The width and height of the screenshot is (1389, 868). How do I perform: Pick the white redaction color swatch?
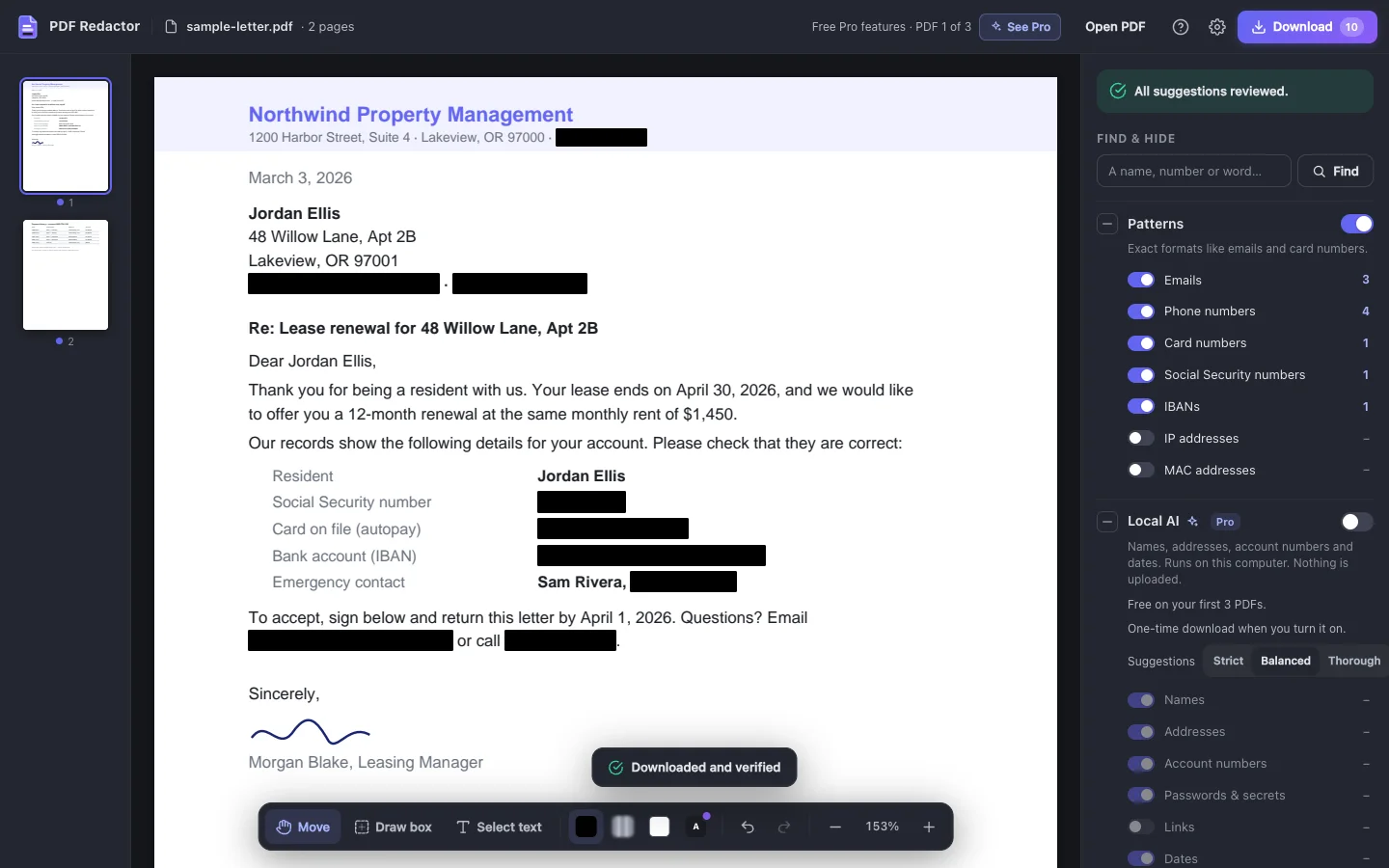pyautogui.click(x=660, y=827)
